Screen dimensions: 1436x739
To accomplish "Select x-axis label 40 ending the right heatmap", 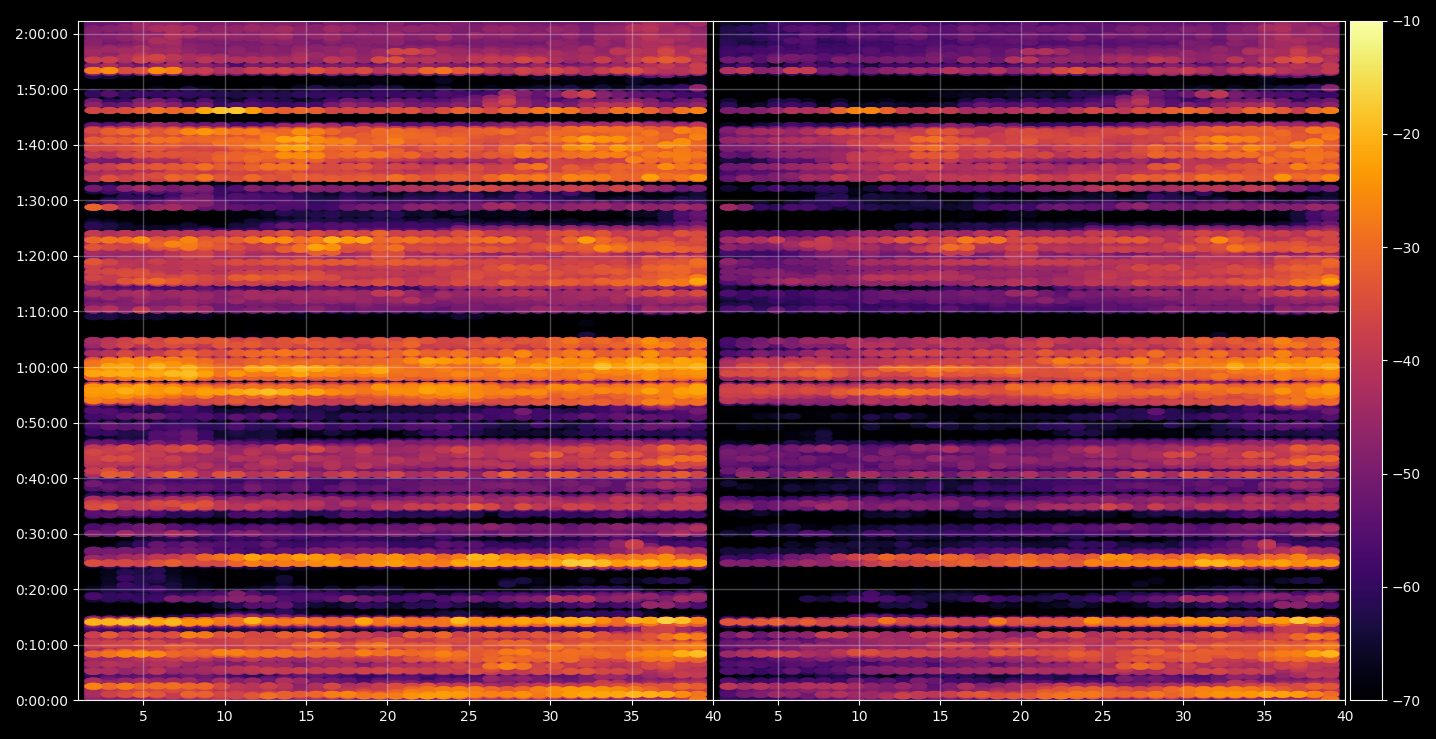I will tap(1345, 716).
